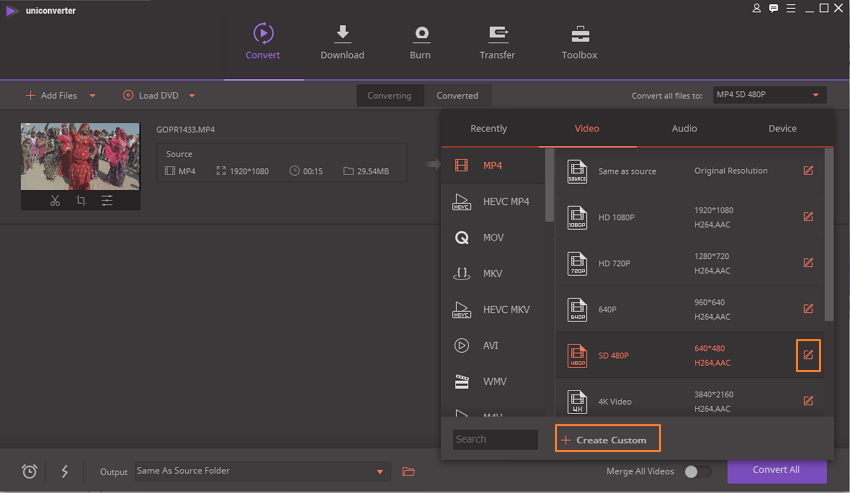Click the user account icon
850x493 pixels.
(x=756, y=8)
